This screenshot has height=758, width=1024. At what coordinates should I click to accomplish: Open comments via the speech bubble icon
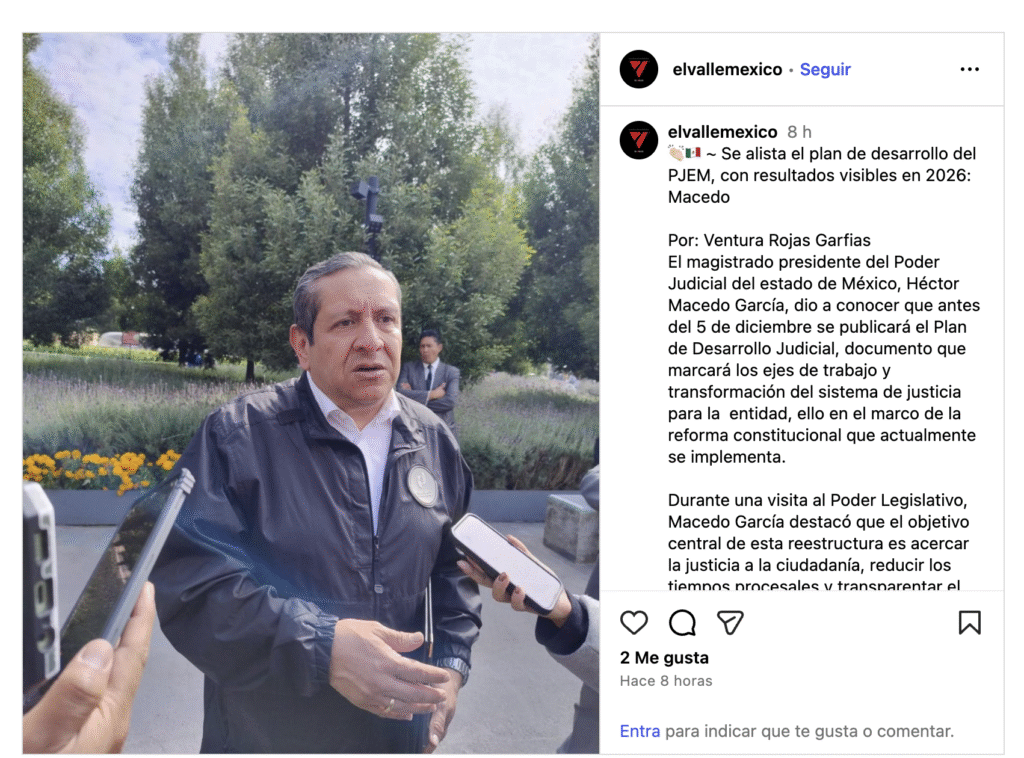682,622
